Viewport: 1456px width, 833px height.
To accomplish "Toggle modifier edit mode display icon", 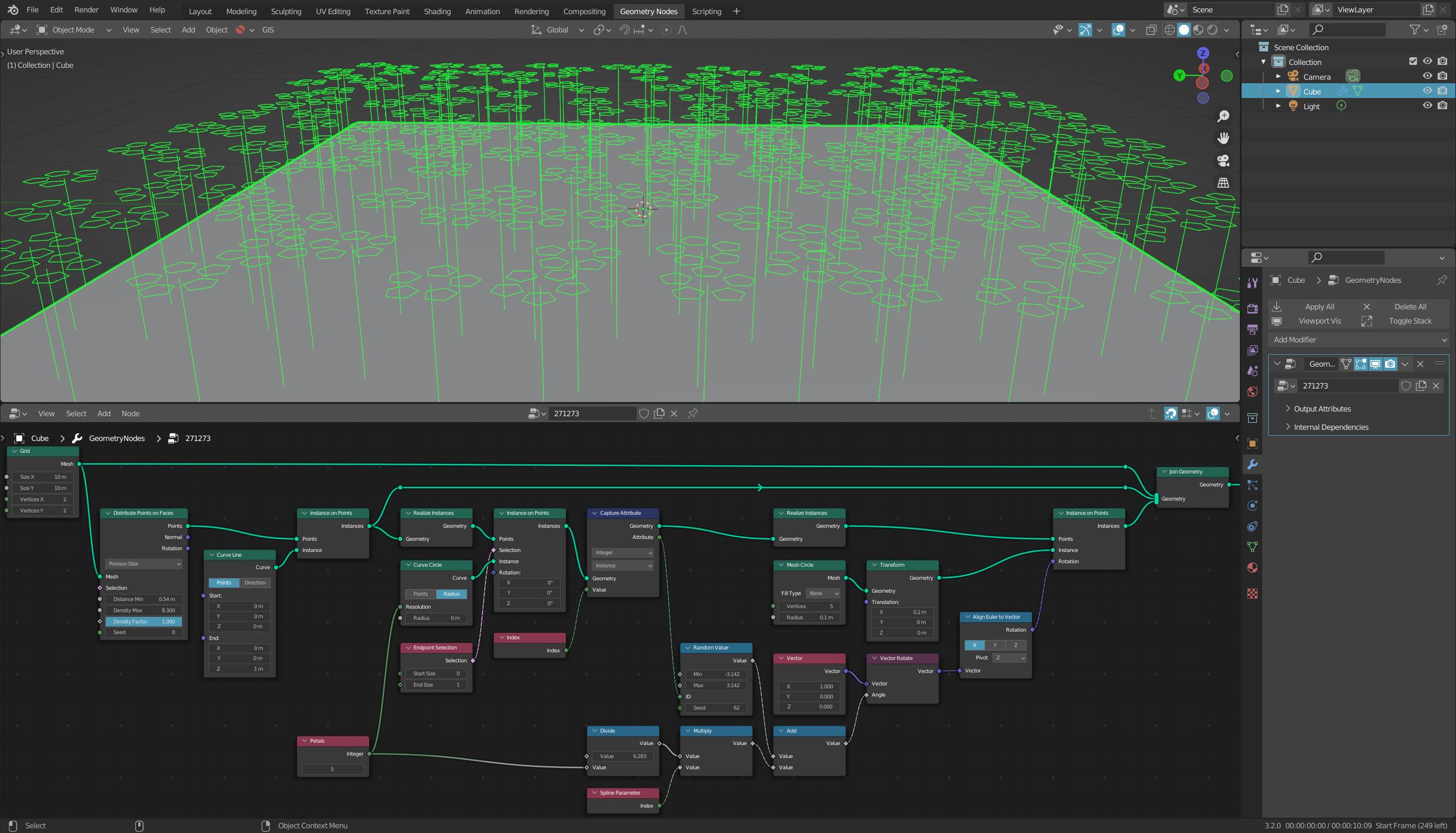I will [x=1360, y=364].
